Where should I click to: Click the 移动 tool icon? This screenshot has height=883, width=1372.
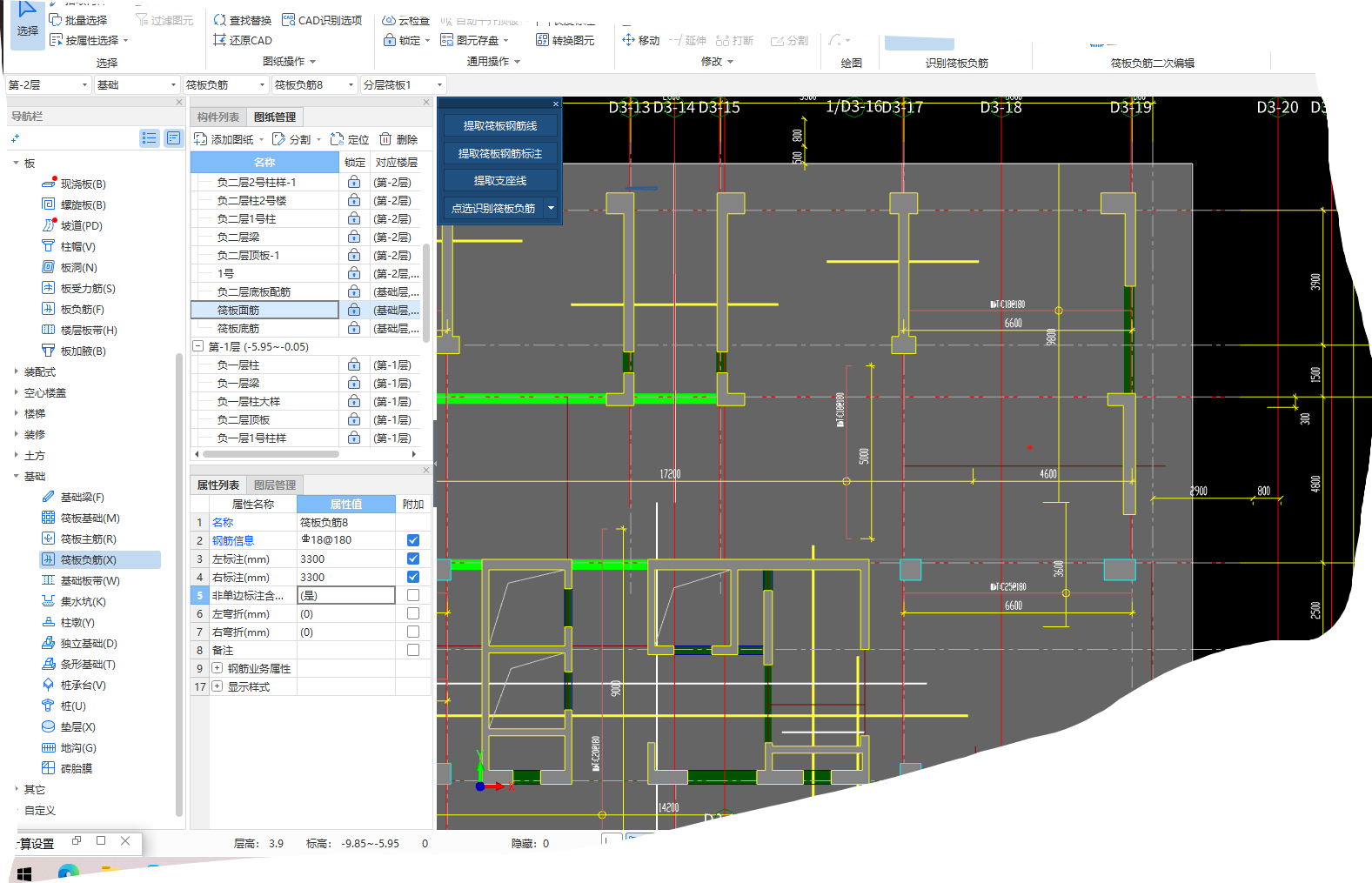pyautogui.click(x=628, y=40)
